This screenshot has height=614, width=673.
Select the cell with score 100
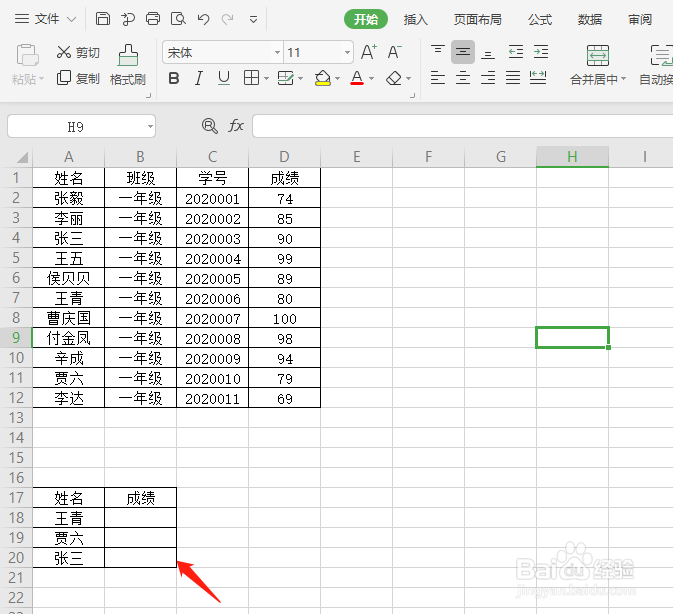[285, 318]
